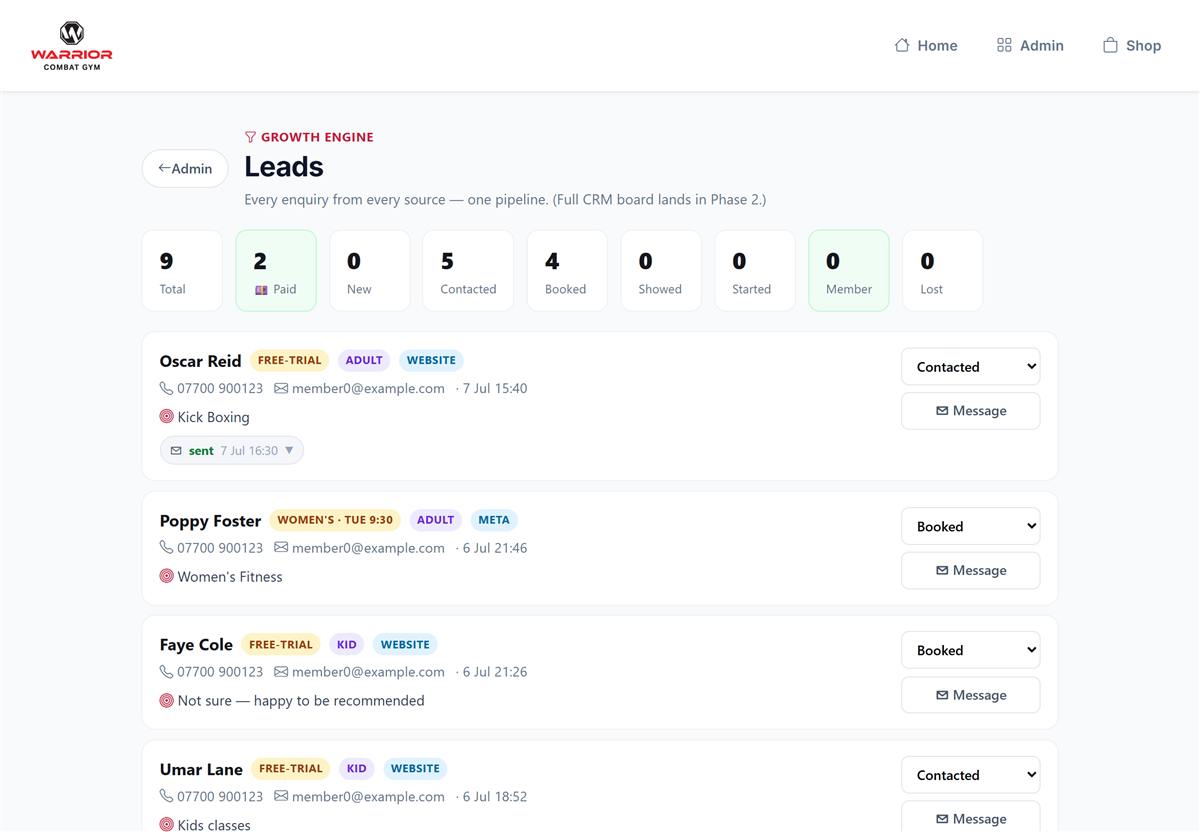This screenshot has width=1200, height=832.
Task: Click email icon in Oscar Reid row
Action: coord(281,388)
